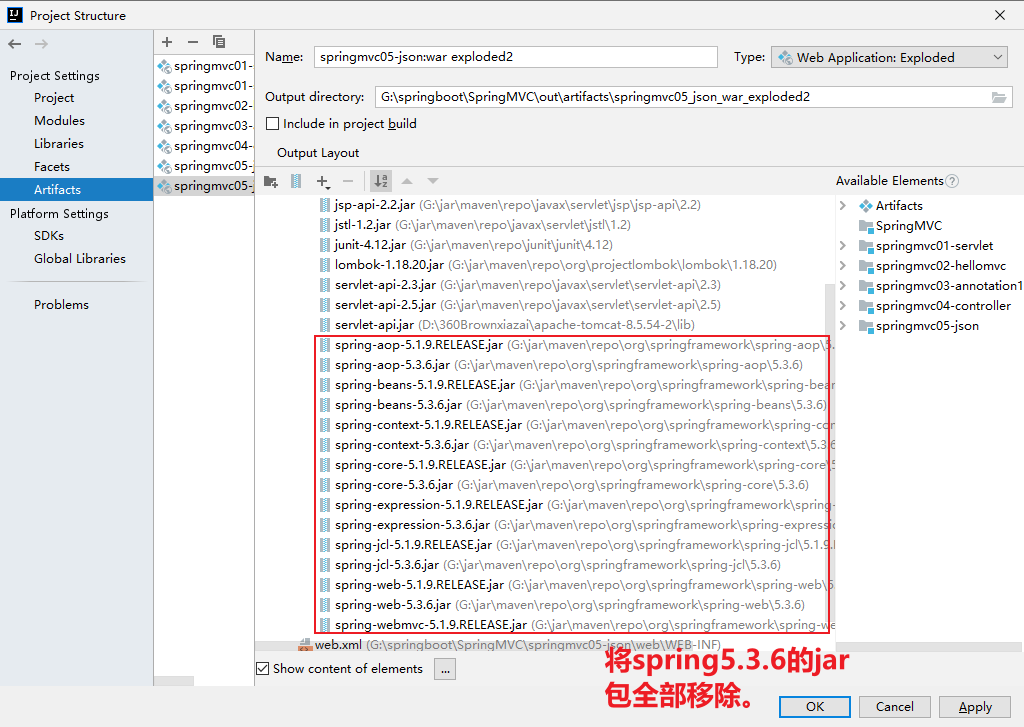
Task: Copy the artifact using the duplicate icon
Action: pos(219,41)
